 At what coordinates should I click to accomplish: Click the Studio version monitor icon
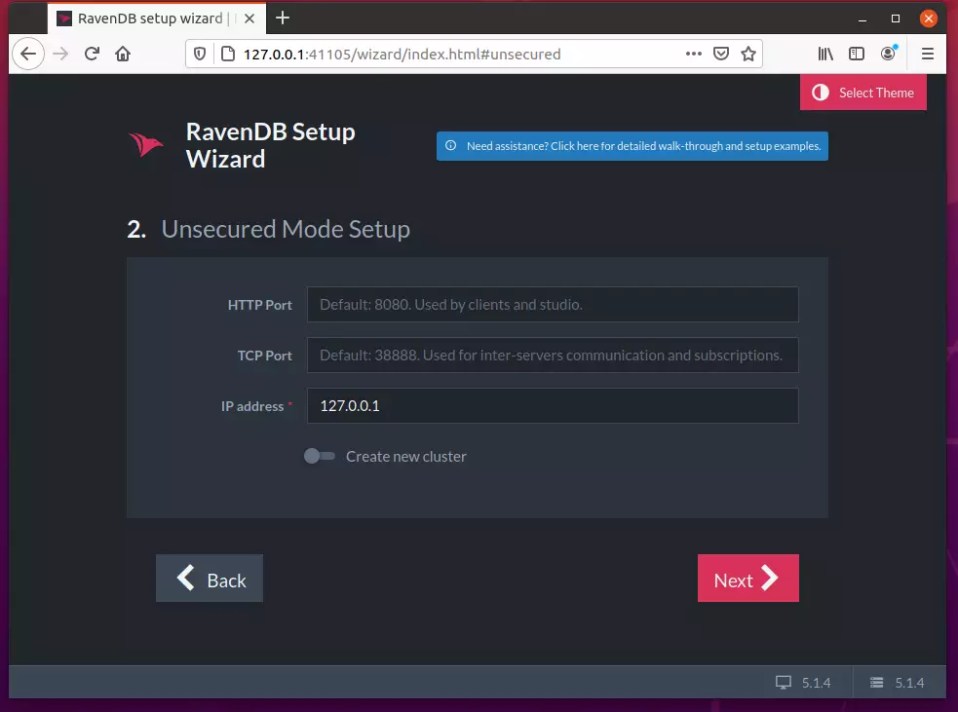tap(785, 682)
